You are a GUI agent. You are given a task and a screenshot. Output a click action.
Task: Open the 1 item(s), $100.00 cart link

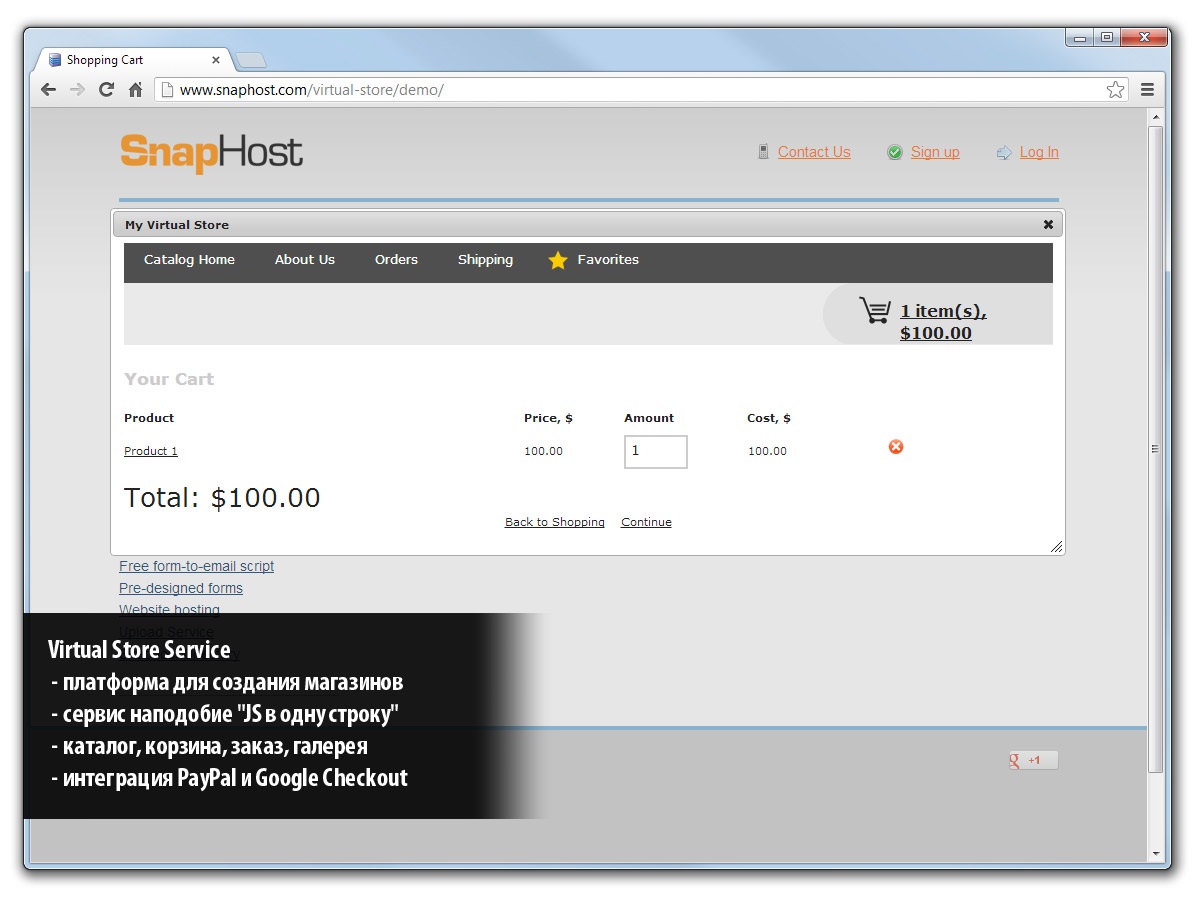click(943, 322)
